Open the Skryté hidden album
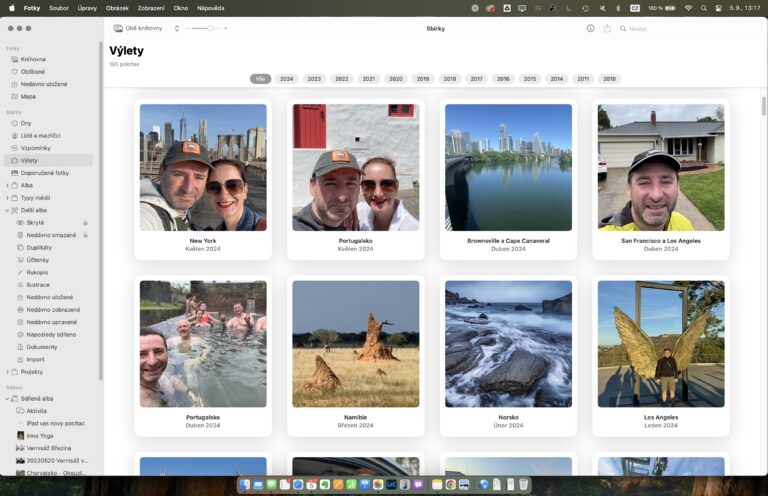 (35, 223)
